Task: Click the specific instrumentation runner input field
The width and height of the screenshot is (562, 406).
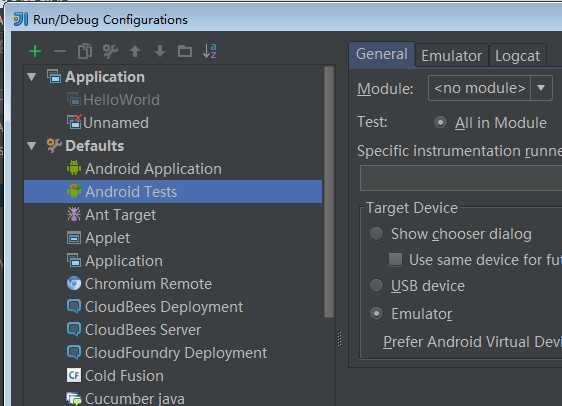Action: [461, 178]
